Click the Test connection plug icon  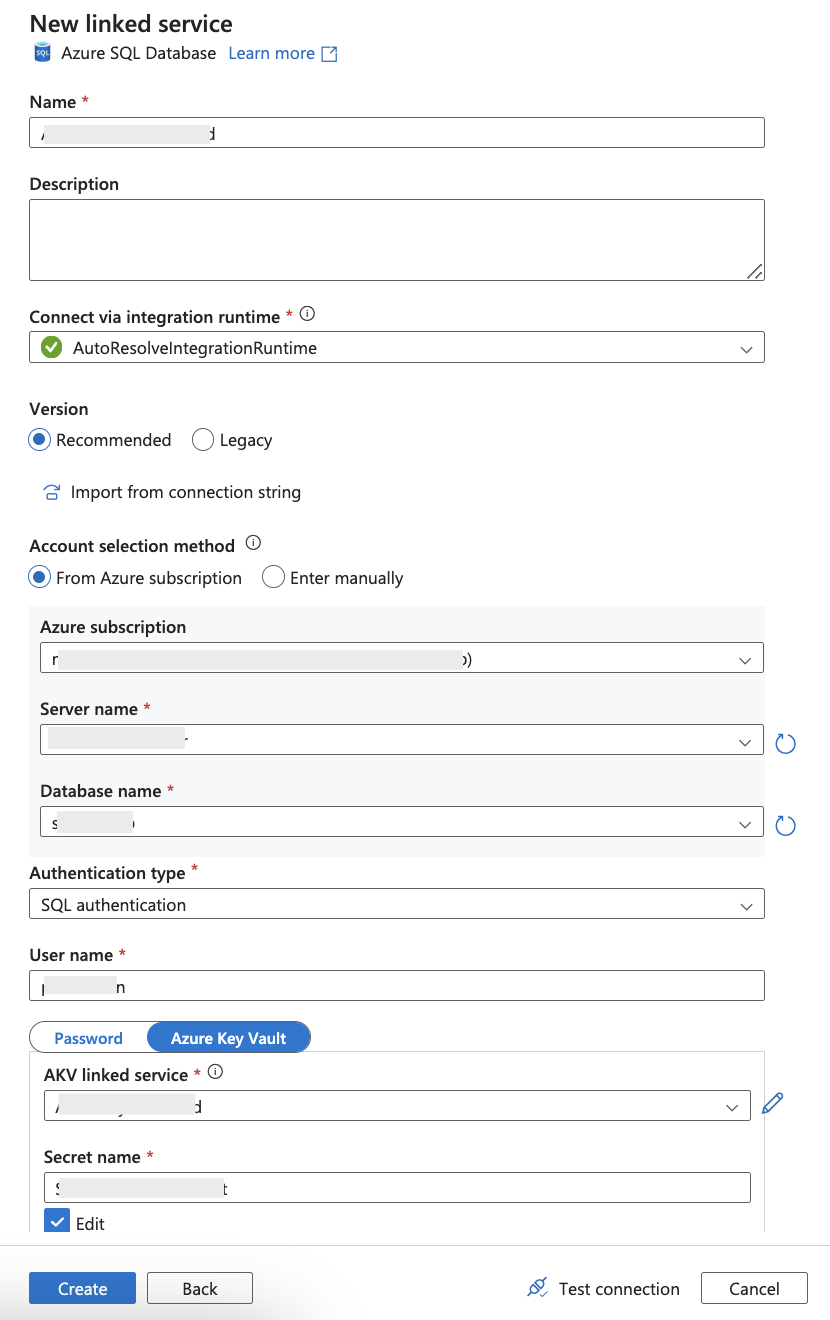pyautogui.click(x=538, y=1288)
